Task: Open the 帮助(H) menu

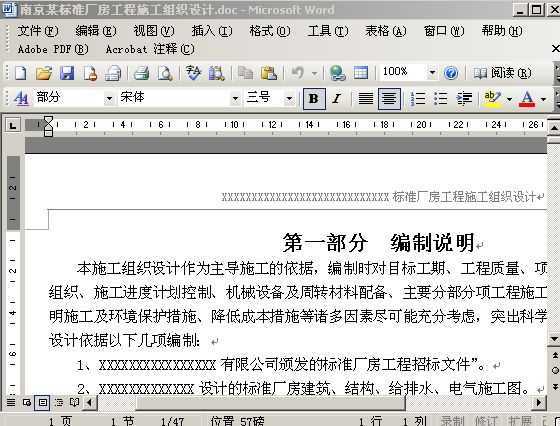Action: point(502,31)
